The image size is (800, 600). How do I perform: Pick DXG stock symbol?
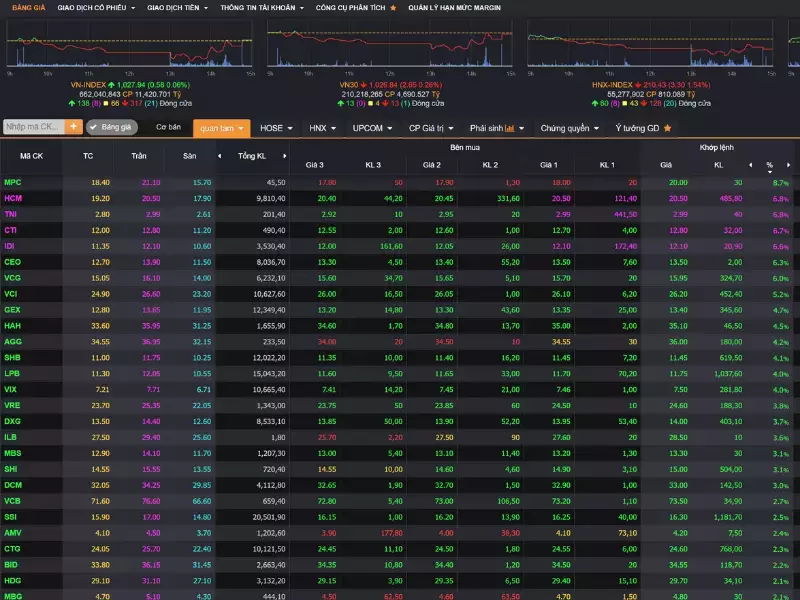coord(13,421)
